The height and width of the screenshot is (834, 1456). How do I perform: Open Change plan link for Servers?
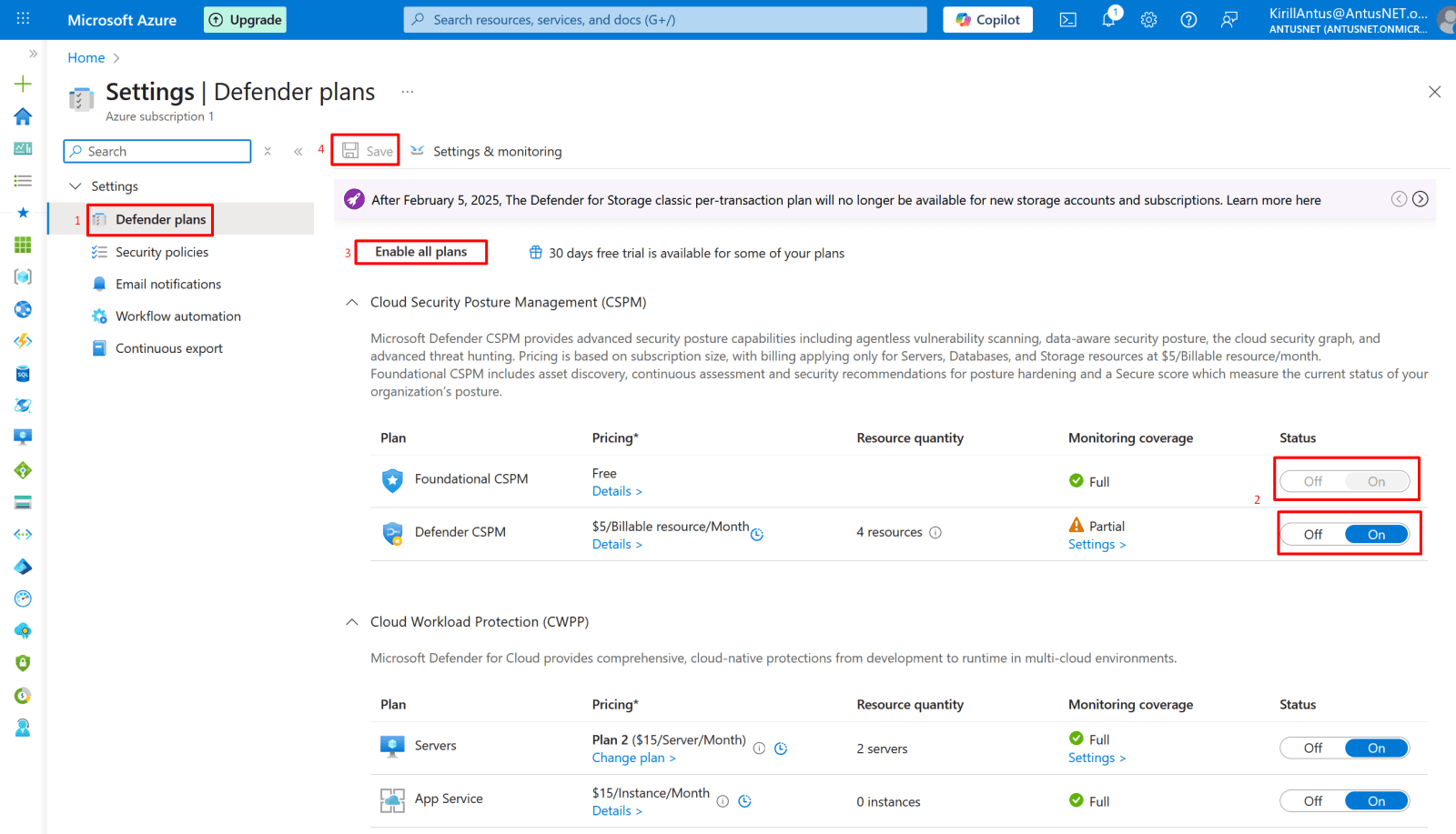tap(633, 758)
